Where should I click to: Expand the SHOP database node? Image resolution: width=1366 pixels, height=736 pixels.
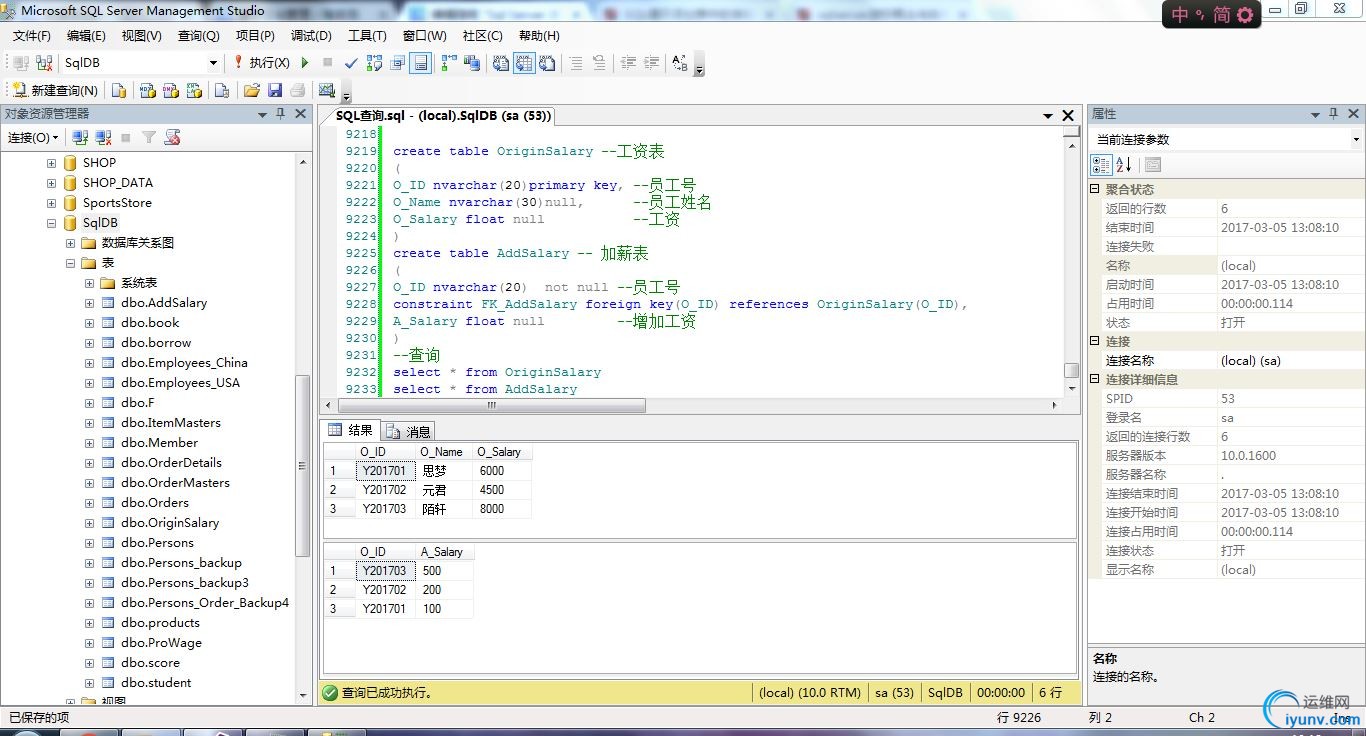click(x=51, y=163)
